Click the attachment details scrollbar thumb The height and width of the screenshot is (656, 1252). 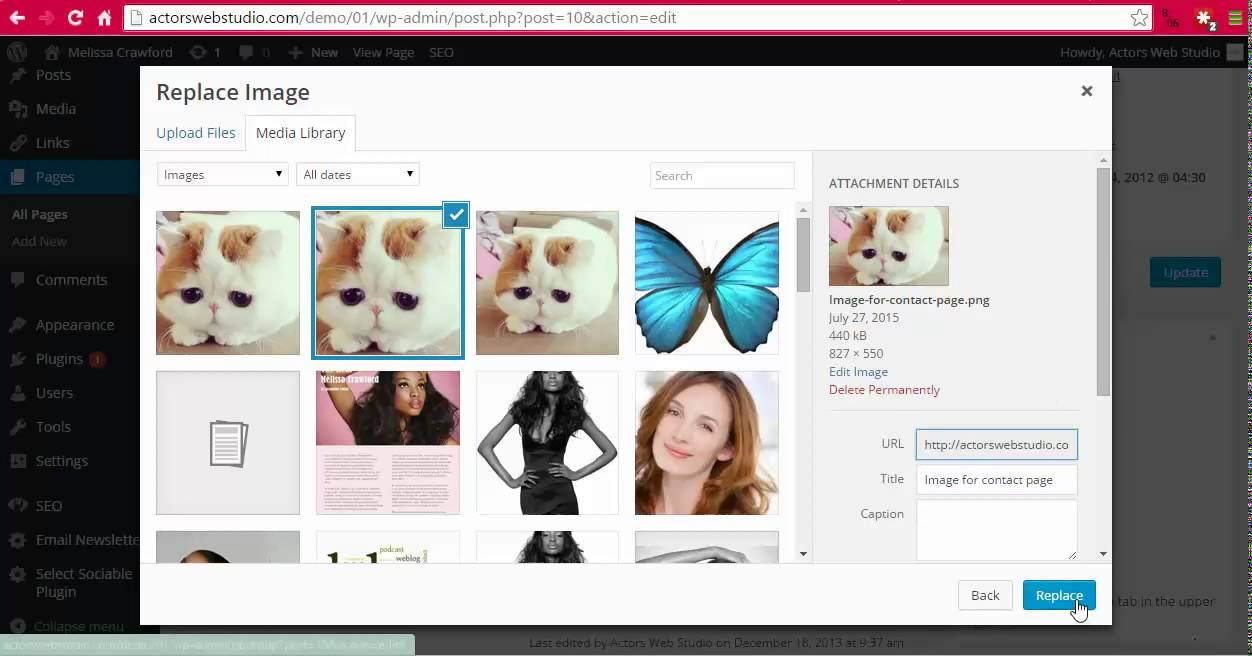[x=1103, y=280]
